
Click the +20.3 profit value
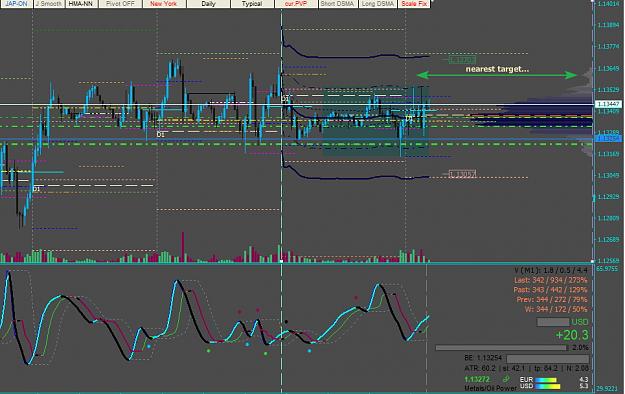[572, 335]
